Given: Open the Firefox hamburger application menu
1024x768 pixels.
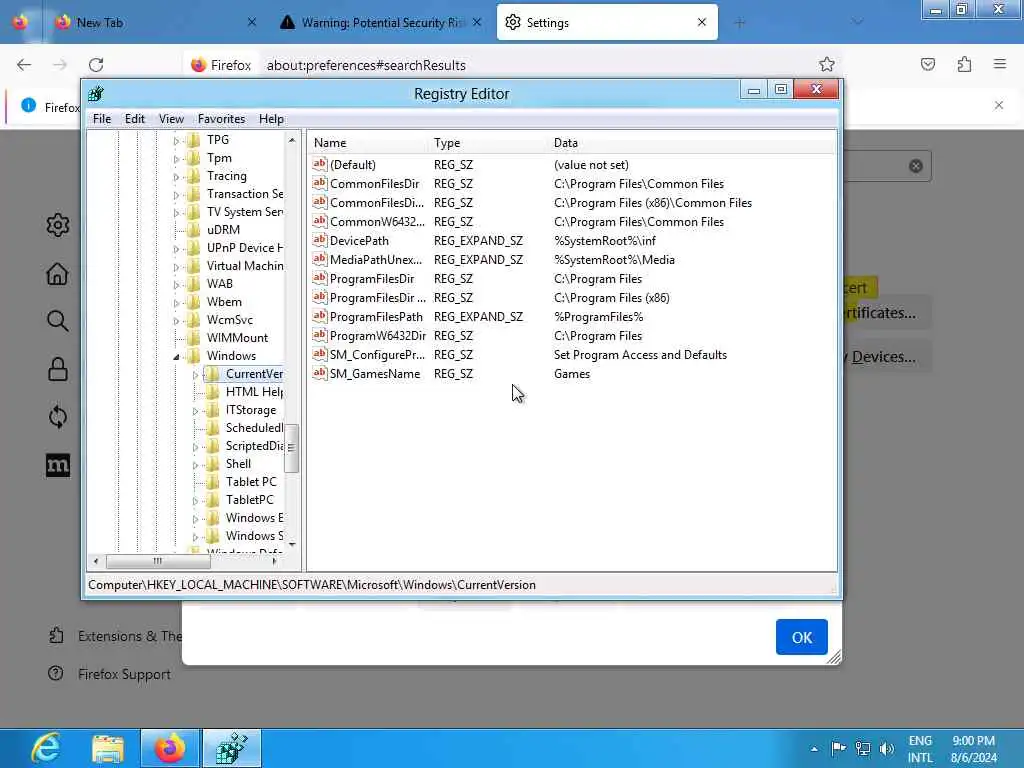Looking at the screenshot, I should 1000,64.
